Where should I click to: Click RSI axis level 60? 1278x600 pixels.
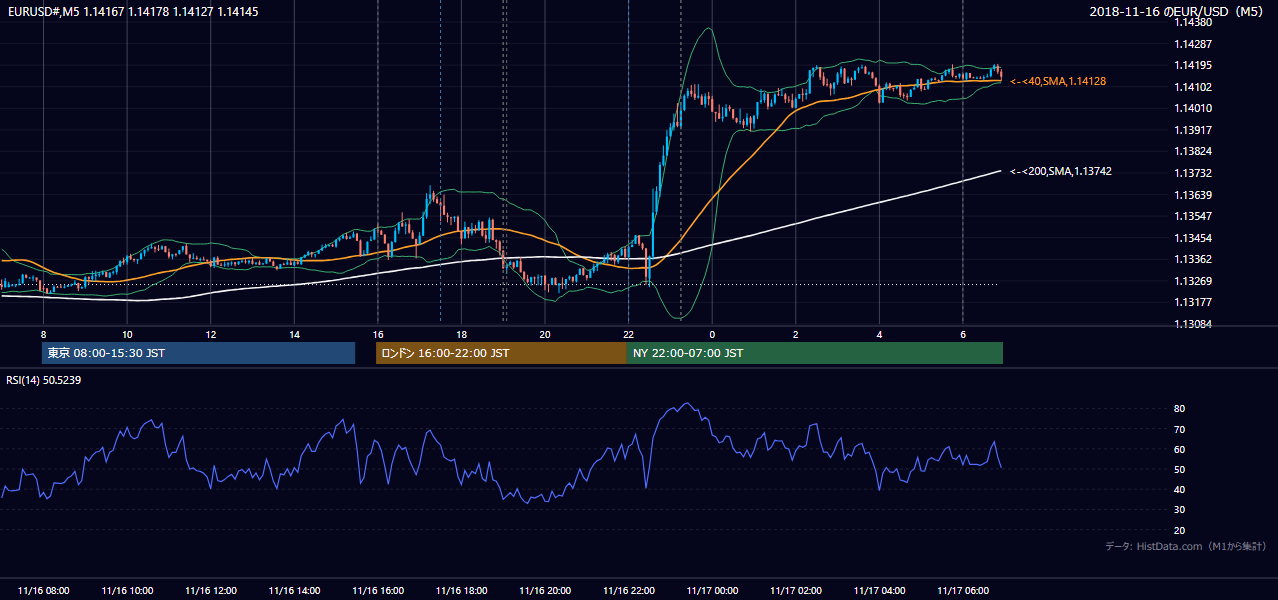(x=1179, y=450)
